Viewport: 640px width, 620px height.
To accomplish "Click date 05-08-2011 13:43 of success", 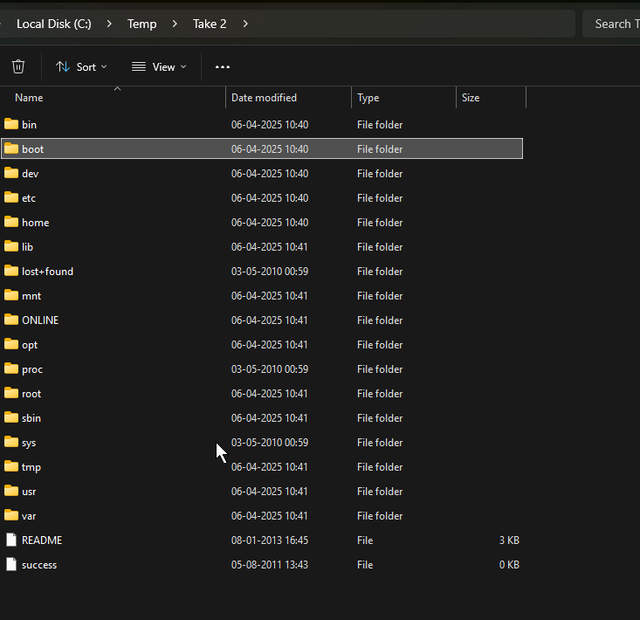I will [269, 564].
